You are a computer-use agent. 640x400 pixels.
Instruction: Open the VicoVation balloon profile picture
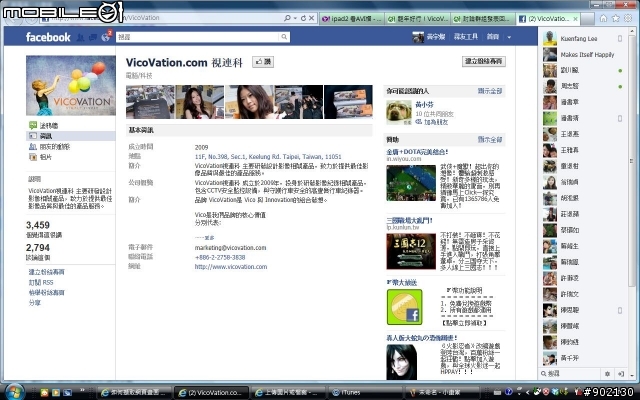(71, 86)
